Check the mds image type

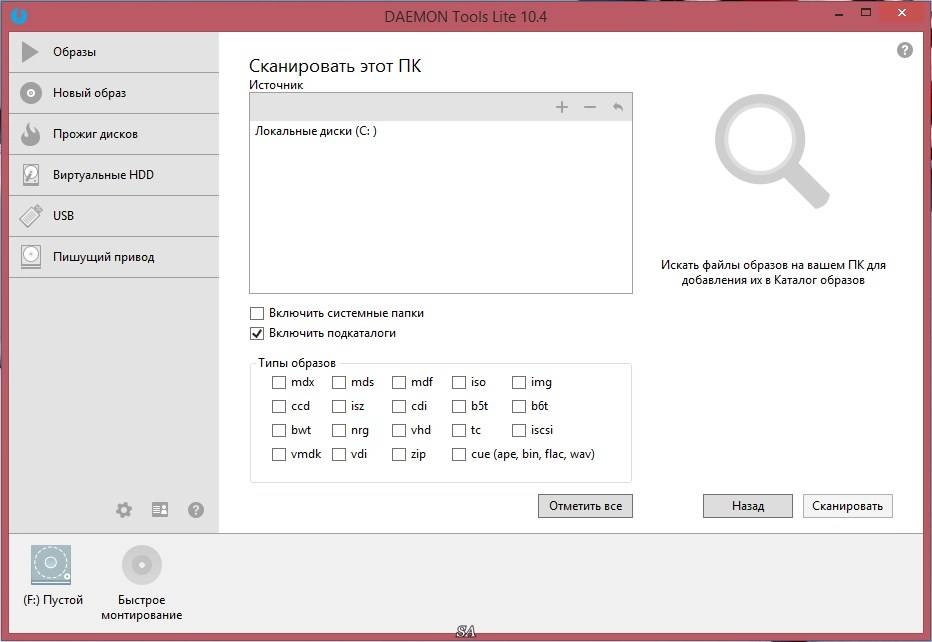339,382
